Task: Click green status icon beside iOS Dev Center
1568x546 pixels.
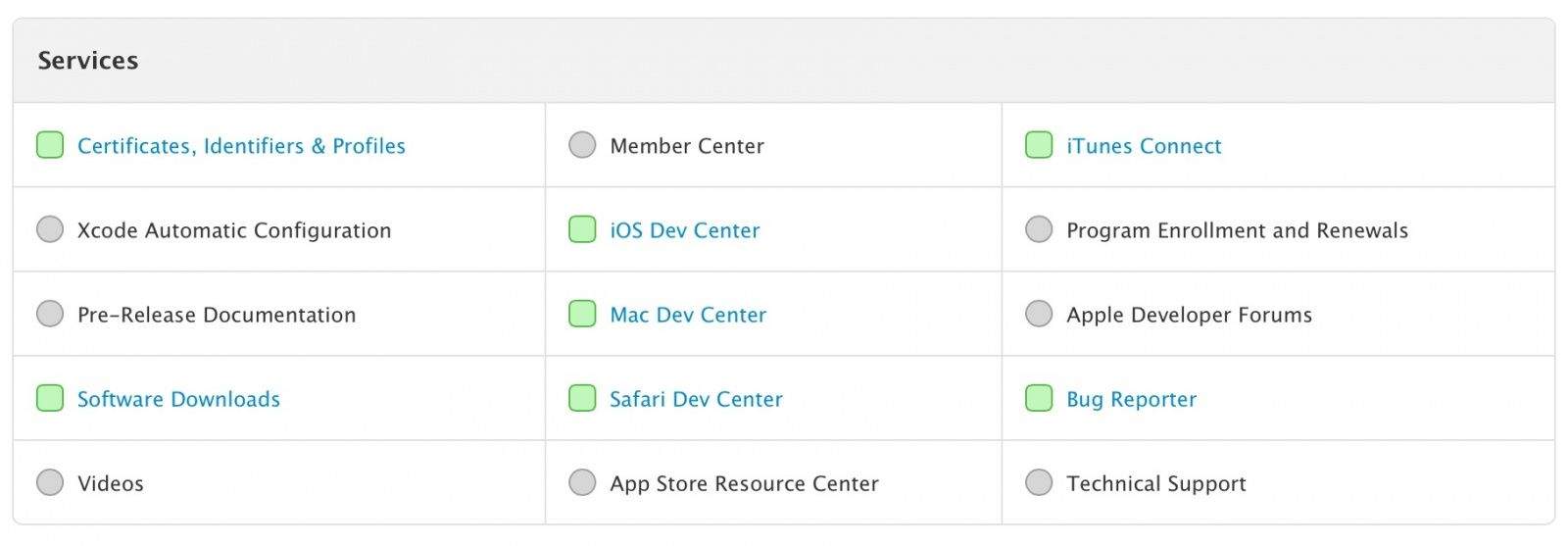Action: (x=582, y=230)
